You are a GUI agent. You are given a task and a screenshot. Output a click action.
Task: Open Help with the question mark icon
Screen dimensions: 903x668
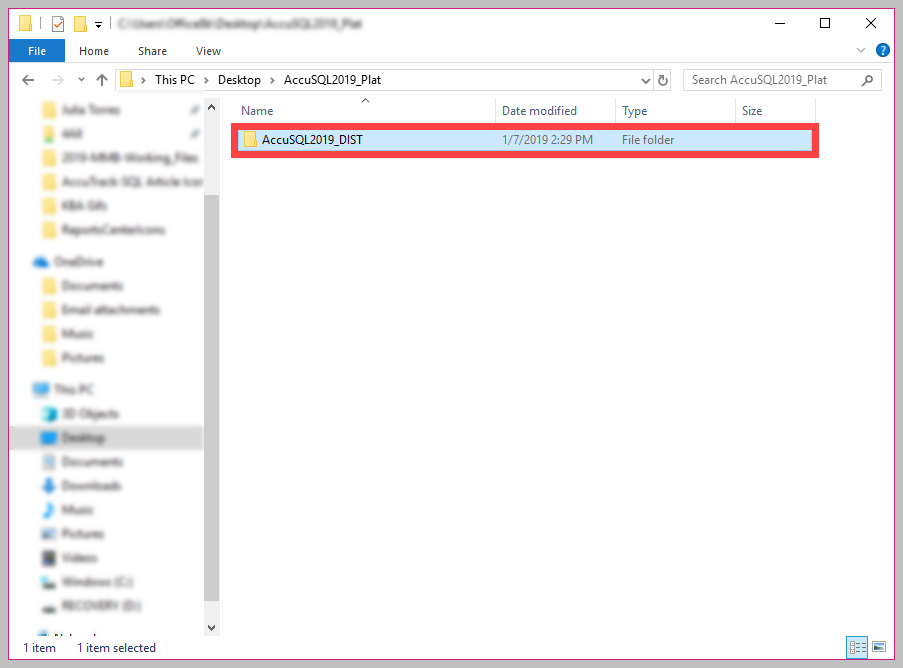(x=882, y=50)
